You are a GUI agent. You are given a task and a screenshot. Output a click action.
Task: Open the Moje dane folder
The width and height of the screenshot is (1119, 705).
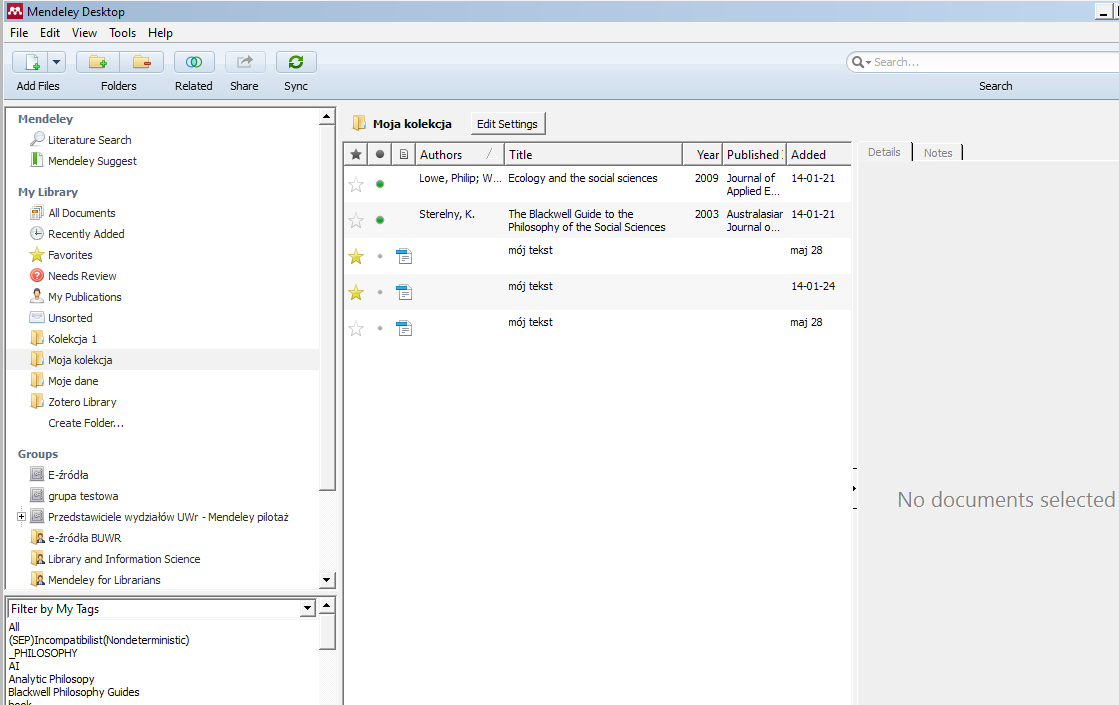pos(73,381)
